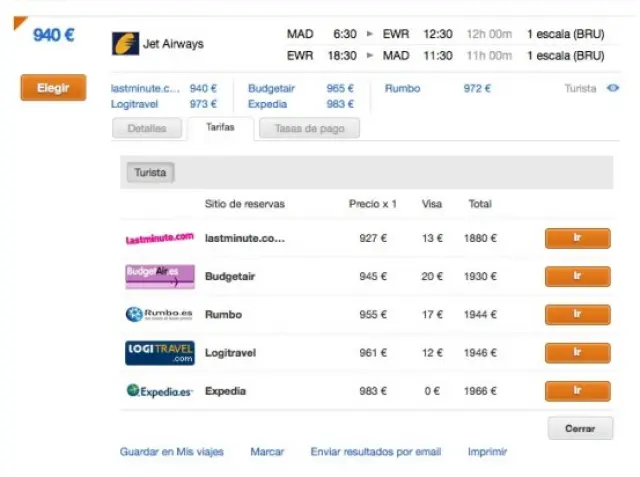Click the Logitravel.com logo

(160, 353)
